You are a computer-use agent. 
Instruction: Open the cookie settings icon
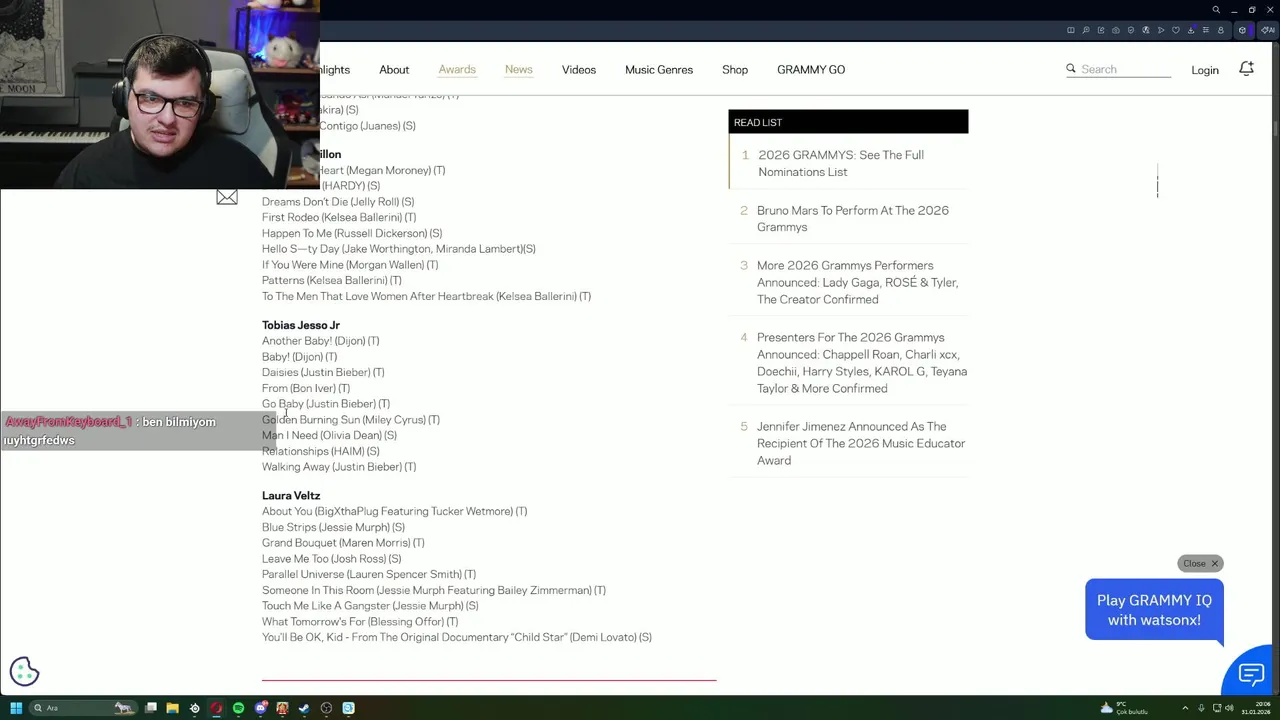[24, 672]
